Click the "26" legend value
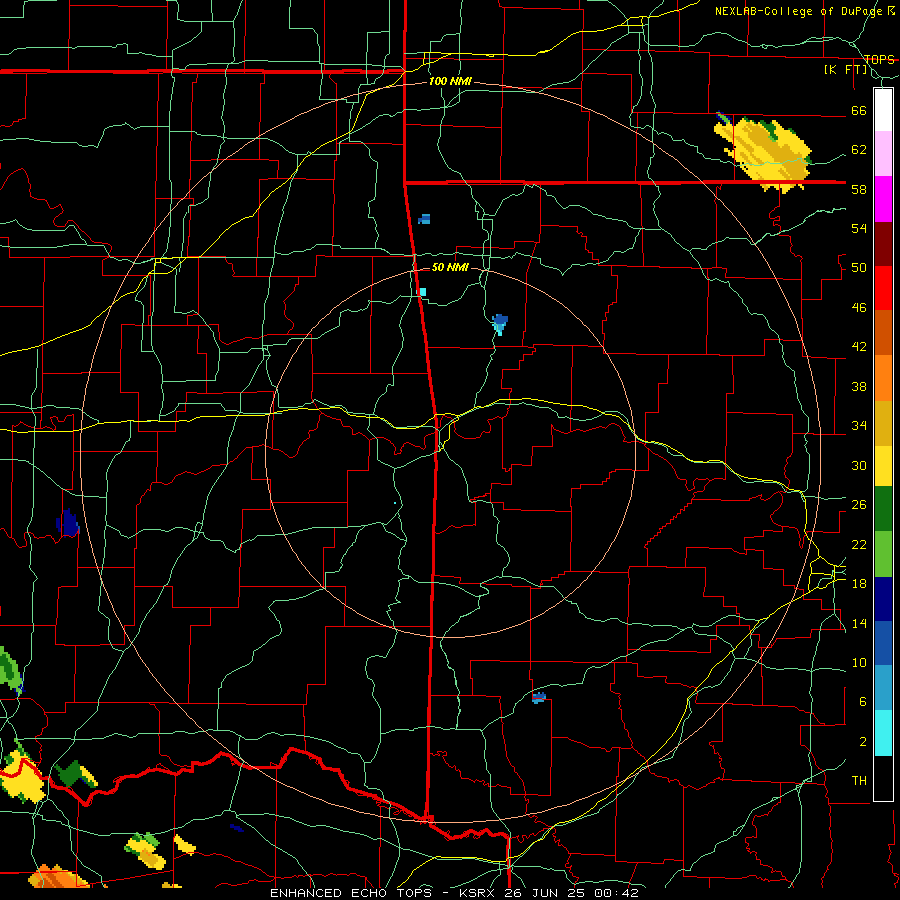This screenshot has height=900, width=900. [x=859, y=505]
